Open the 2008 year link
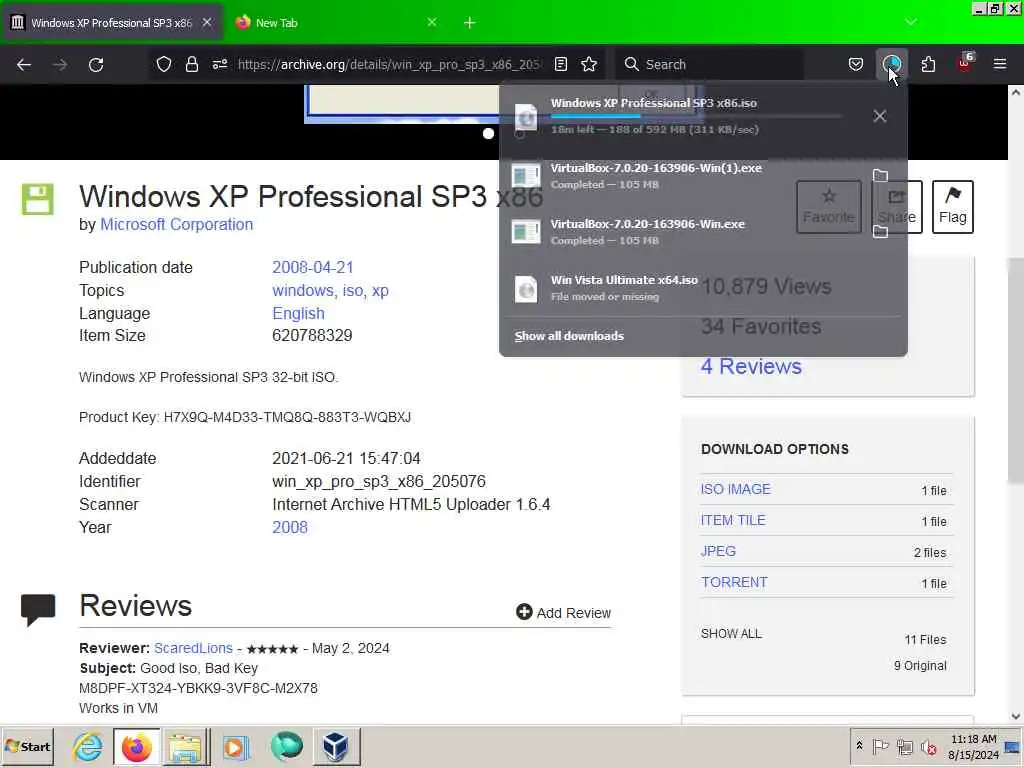1024x768 pixels. point(290,527)
